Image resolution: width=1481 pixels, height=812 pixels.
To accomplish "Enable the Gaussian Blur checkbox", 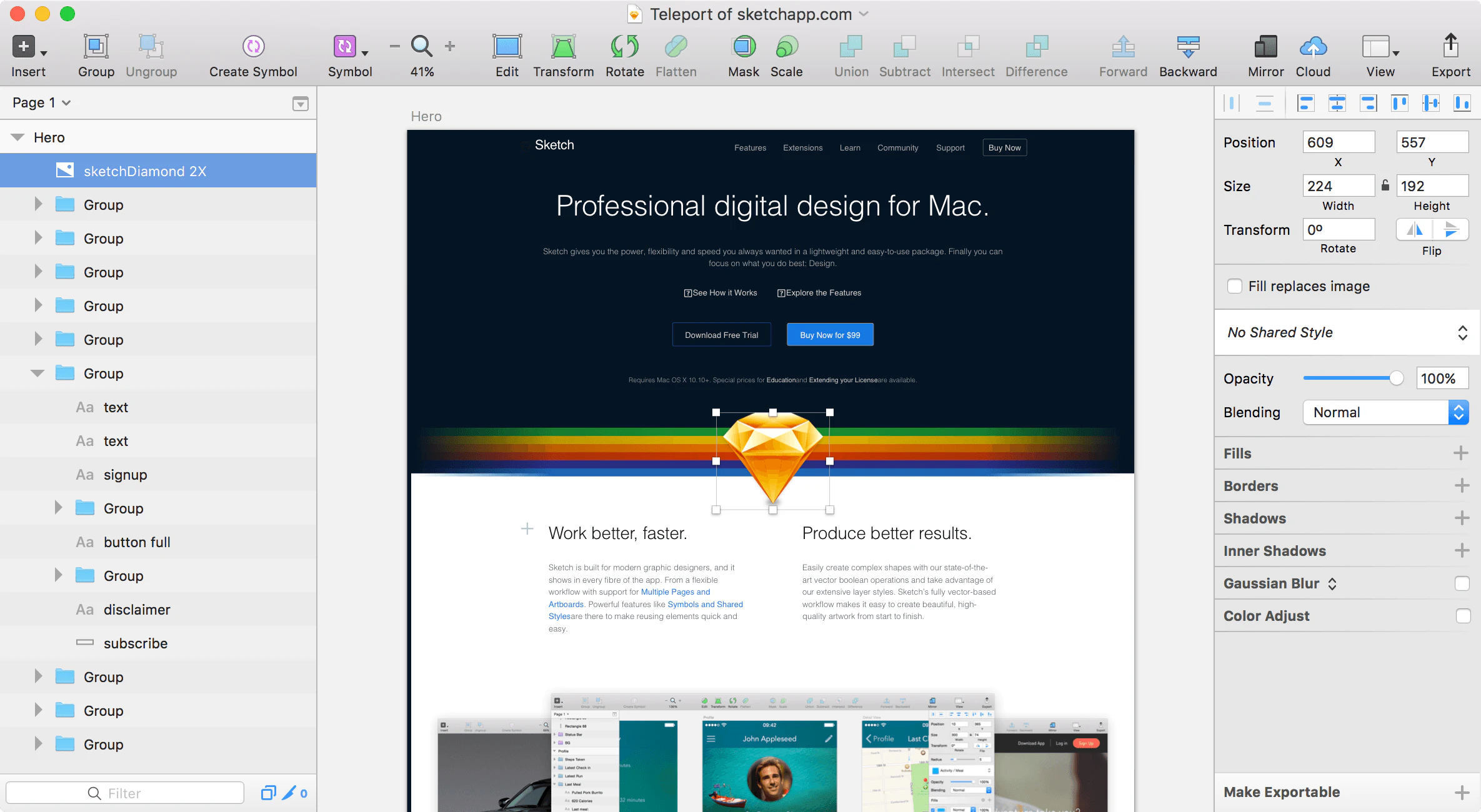I will point(1462,583).
